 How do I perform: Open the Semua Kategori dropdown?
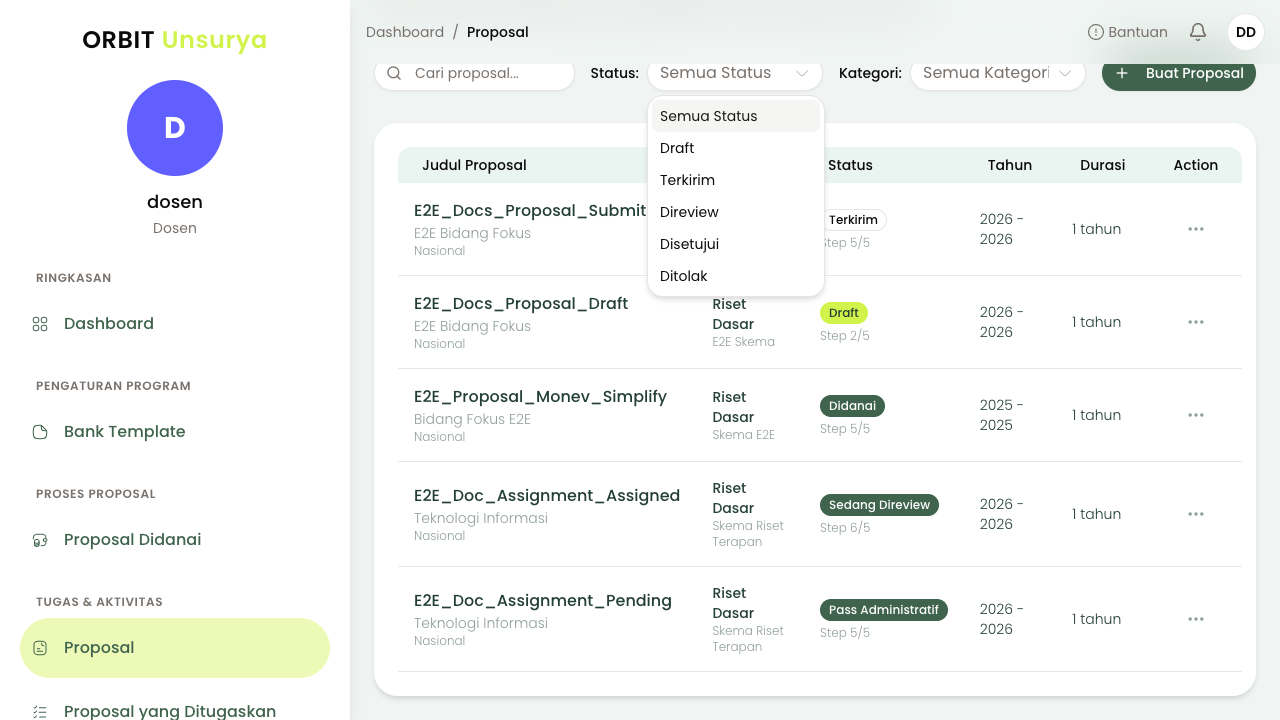998,73
